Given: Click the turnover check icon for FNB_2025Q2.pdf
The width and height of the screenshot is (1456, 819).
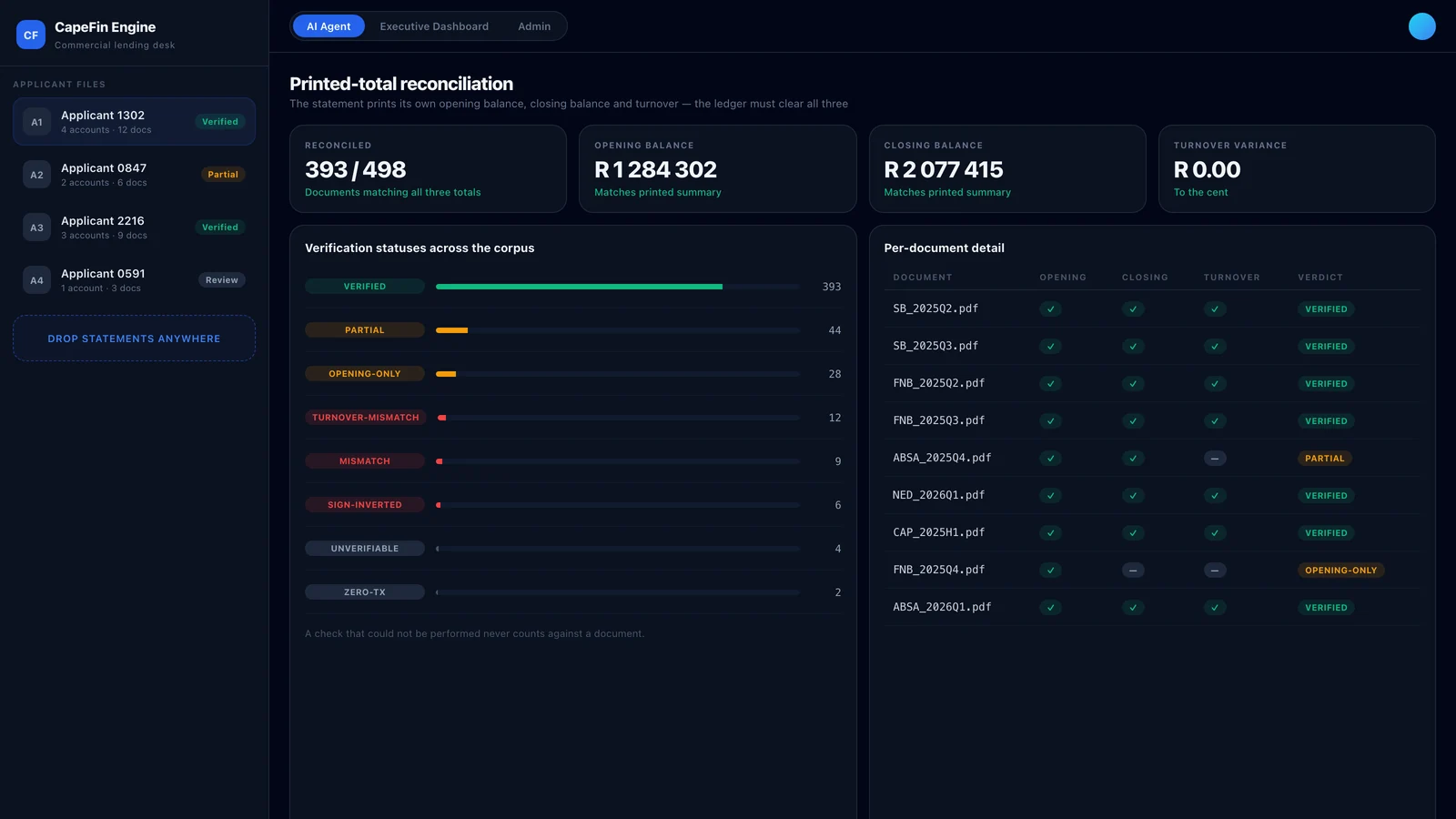Looking at the screenshot, I should tap(1215, 384).
